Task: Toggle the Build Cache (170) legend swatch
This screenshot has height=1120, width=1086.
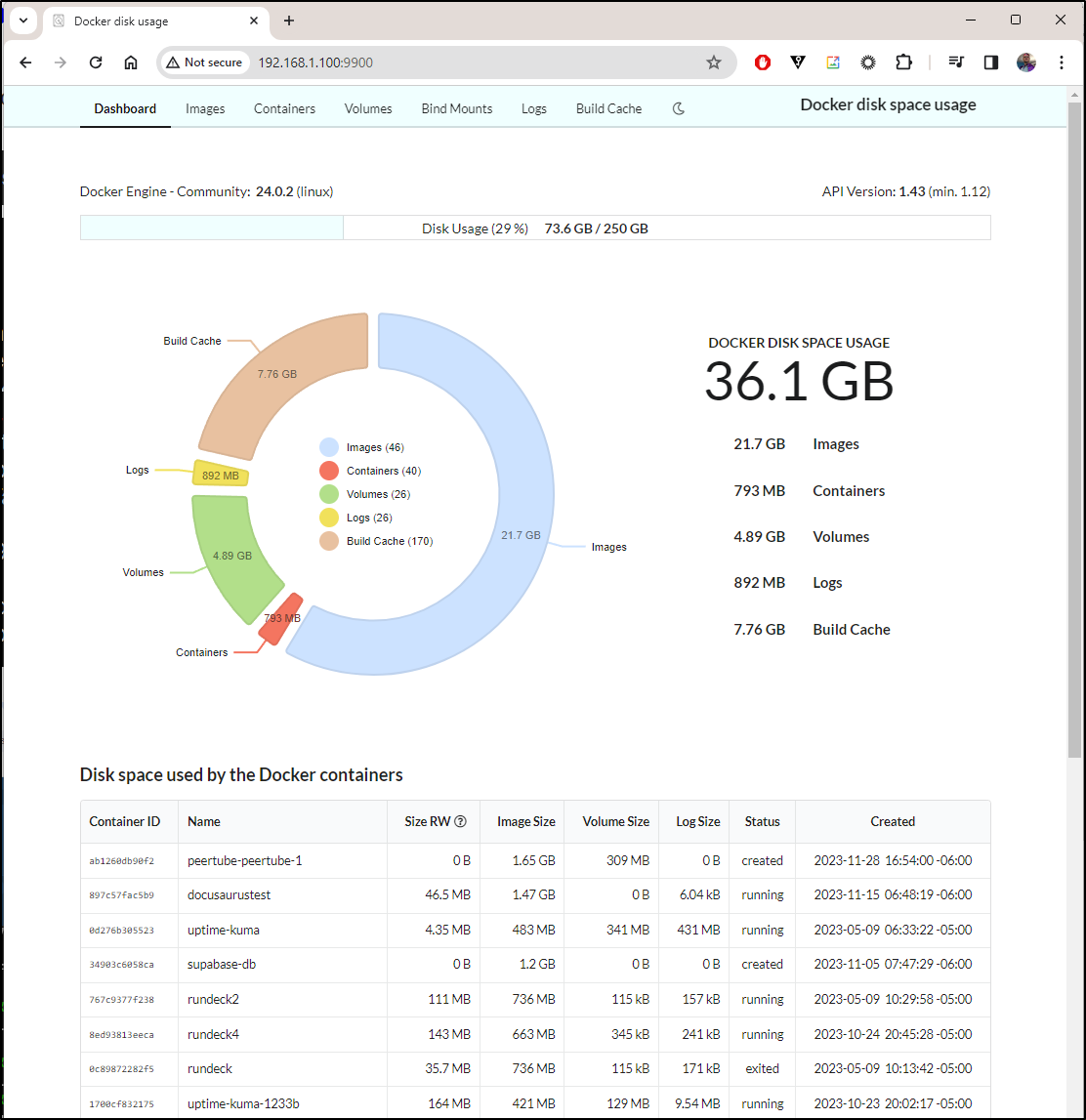Action: 329,541
